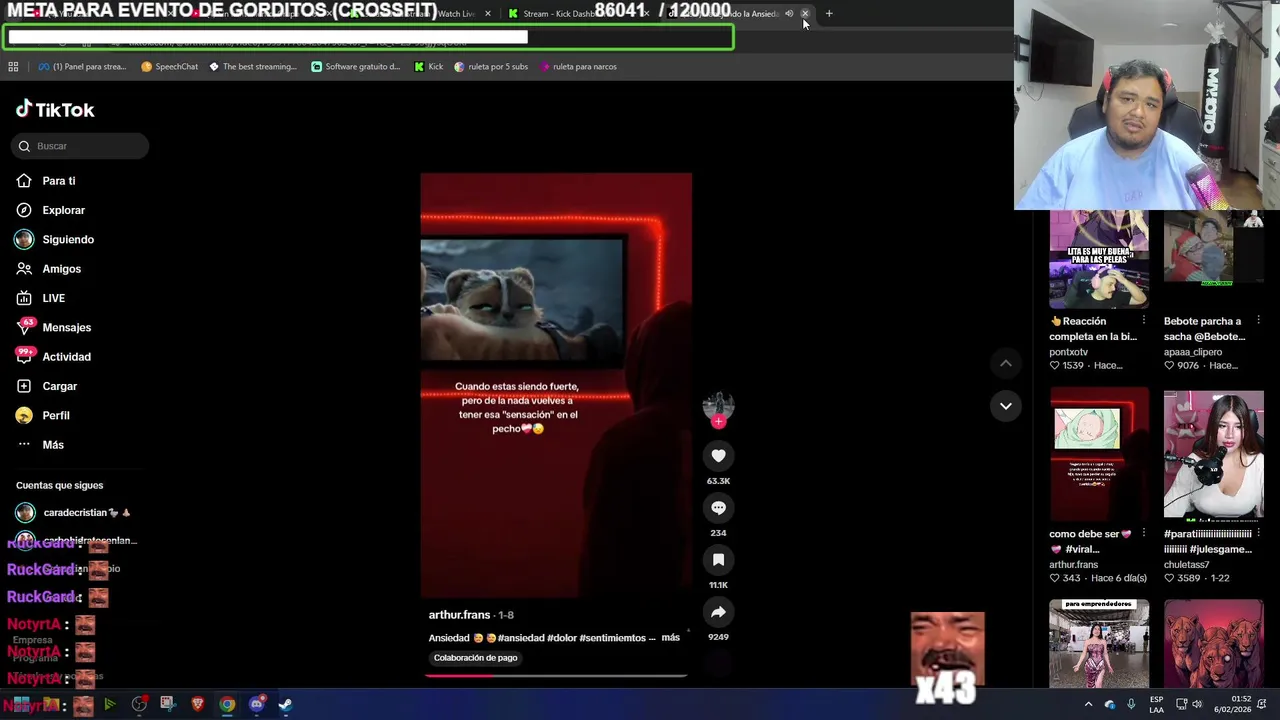Image resolution: width=1280 pixels, height=720 pixels.
Task: Open the TikTok home logo
Action: click(x=55, y=109)
